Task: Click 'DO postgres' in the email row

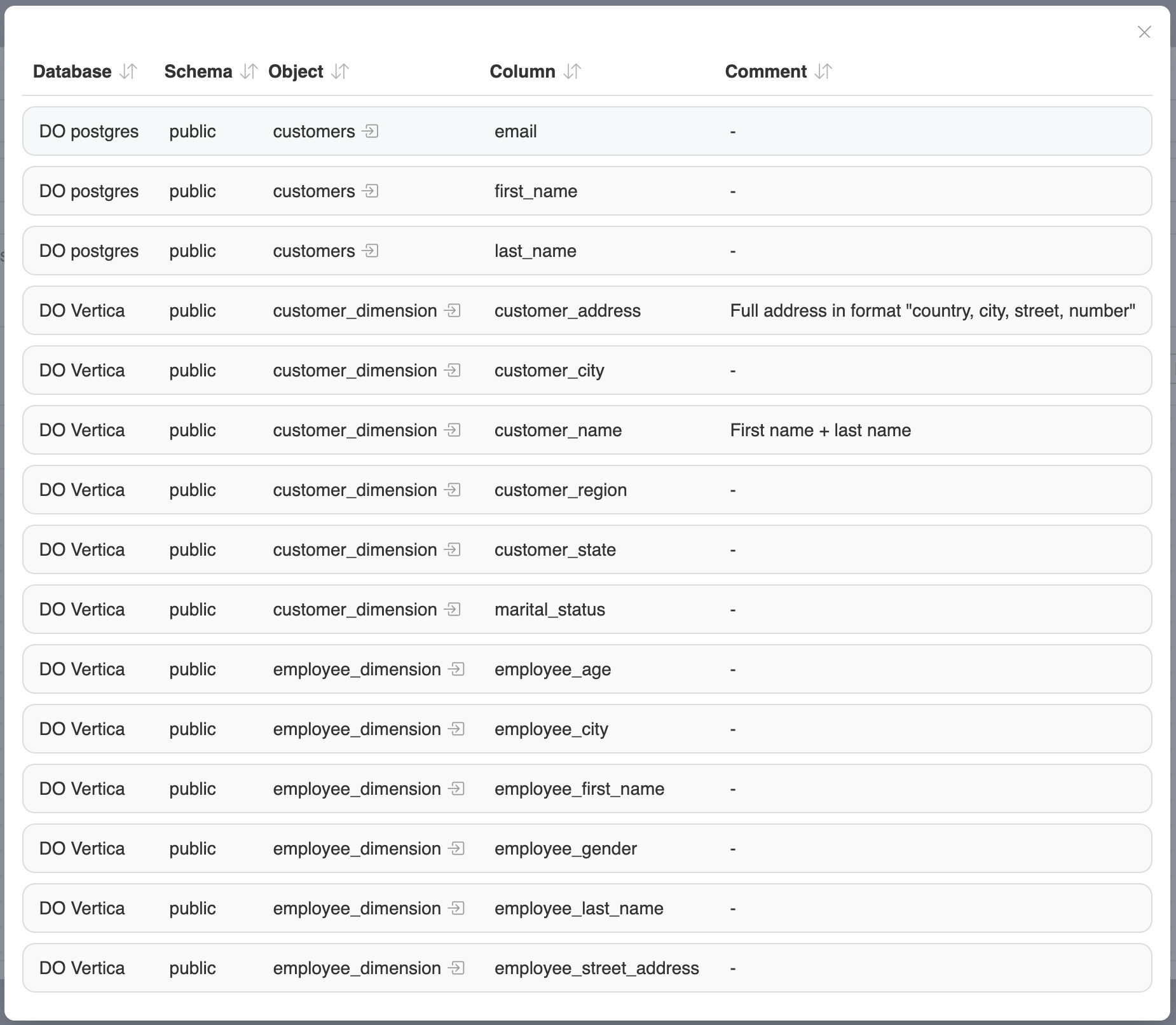Action: 89,131
